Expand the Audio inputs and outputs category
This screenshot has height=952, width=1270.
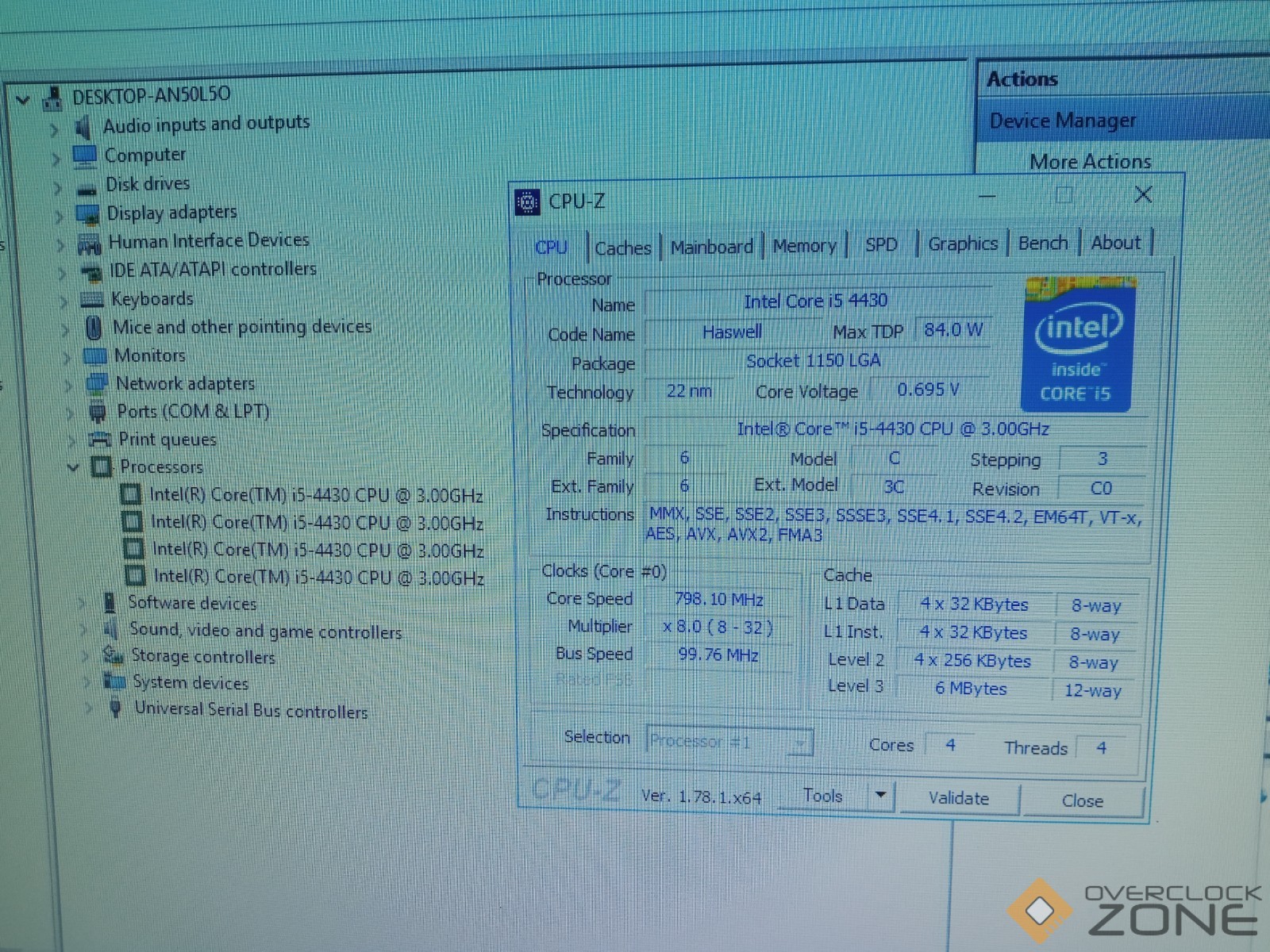(54, 129)
